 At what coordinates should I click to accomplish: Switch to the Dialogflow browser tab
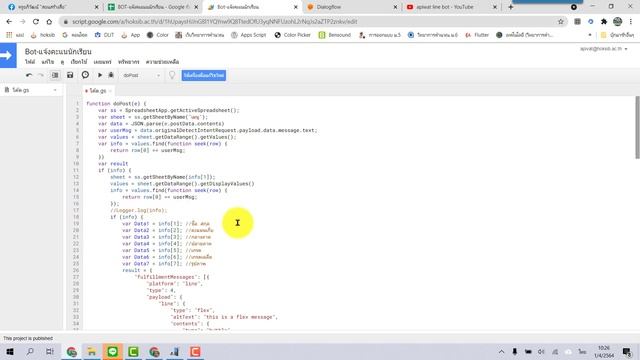tap(351, 7)
